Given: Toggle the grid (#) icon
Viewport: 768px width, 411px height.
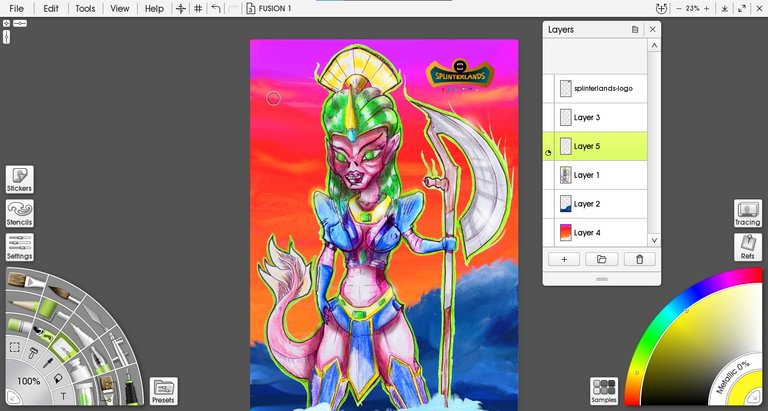Looking at the screenshot, I should (198, 9).
